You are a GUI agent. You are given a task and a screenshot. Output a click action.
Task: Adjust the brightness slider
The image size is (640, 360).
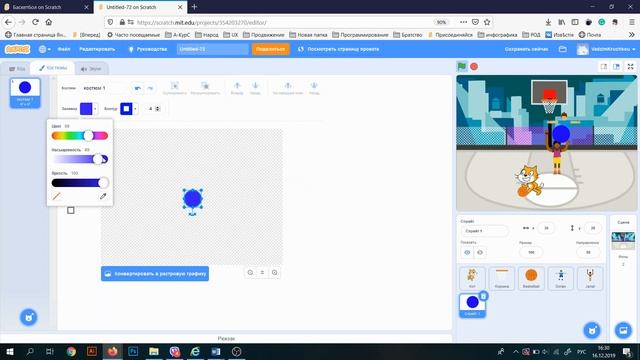(x=80, y=182)
